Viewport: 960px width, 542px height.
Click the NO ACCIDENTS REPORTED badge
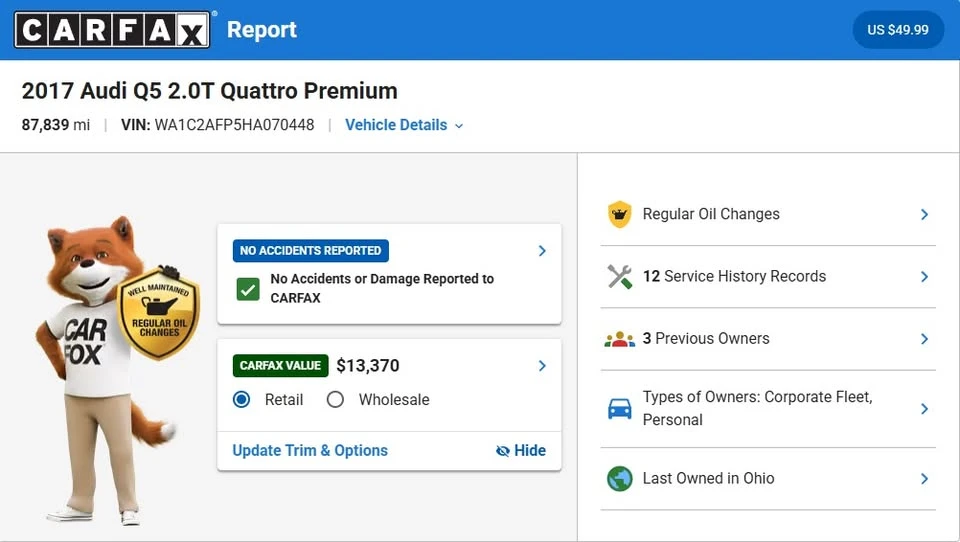pyautogui.click(x=310, y=250)
